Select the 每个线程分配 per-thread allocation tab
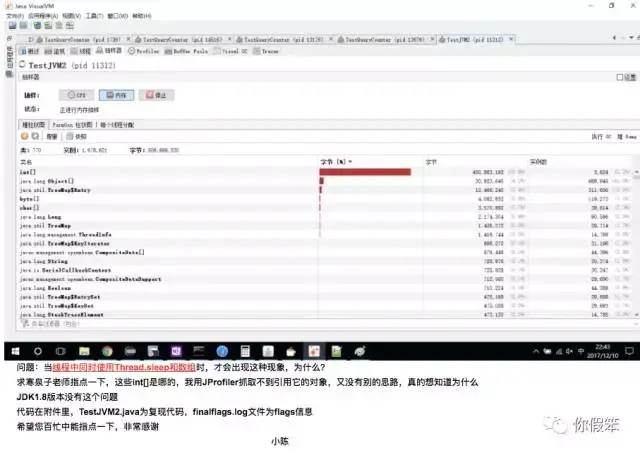 pyautogui.click(x=117, y=125)
